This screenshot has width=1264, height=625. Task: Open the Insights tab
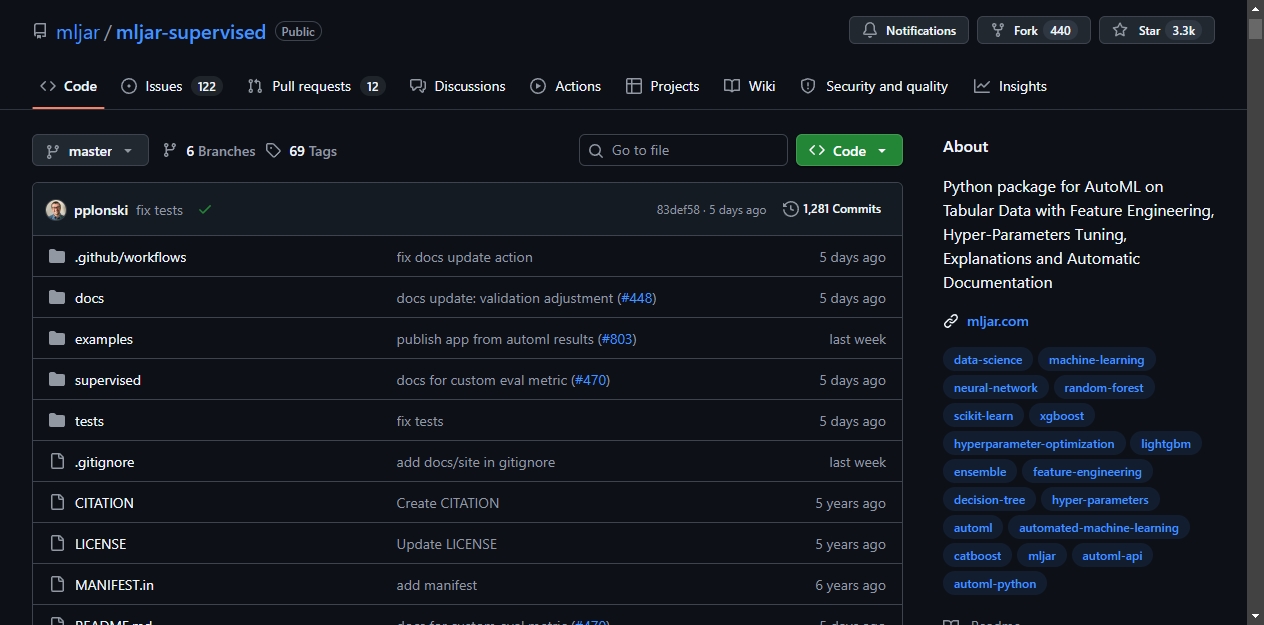click(x=1011, y=86)
